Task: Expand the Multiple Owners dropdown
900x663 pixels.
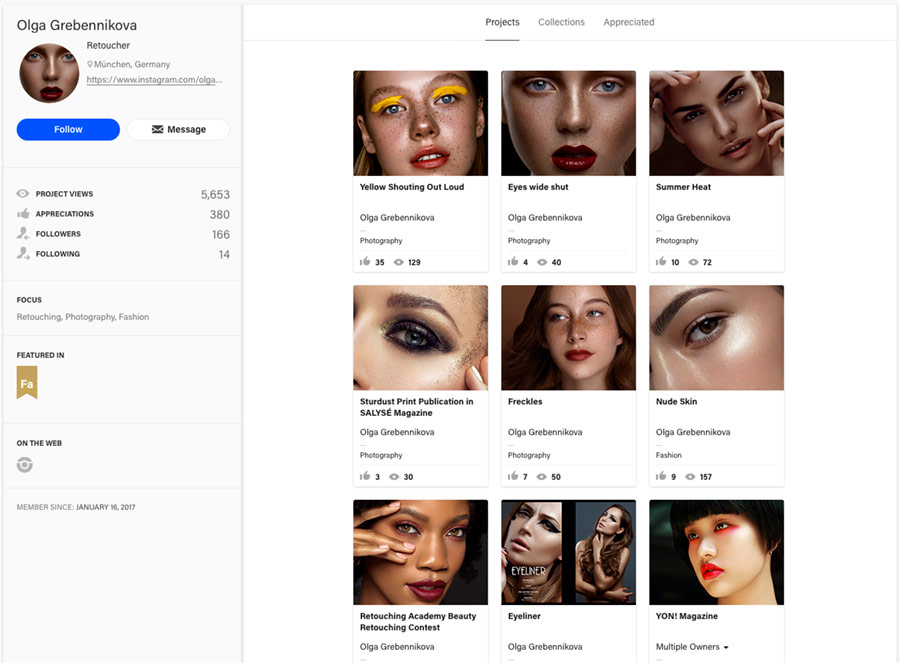Action: pos(692,647)
